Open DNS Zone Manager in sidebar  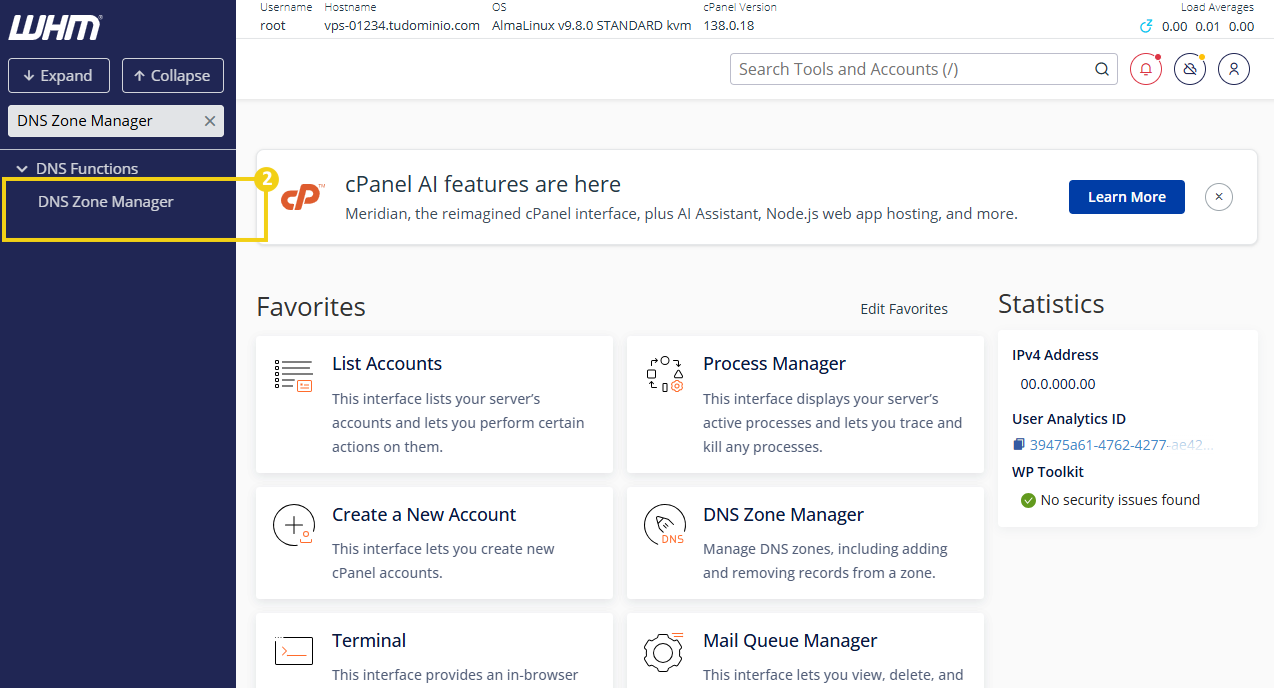(x=106, y=202)
